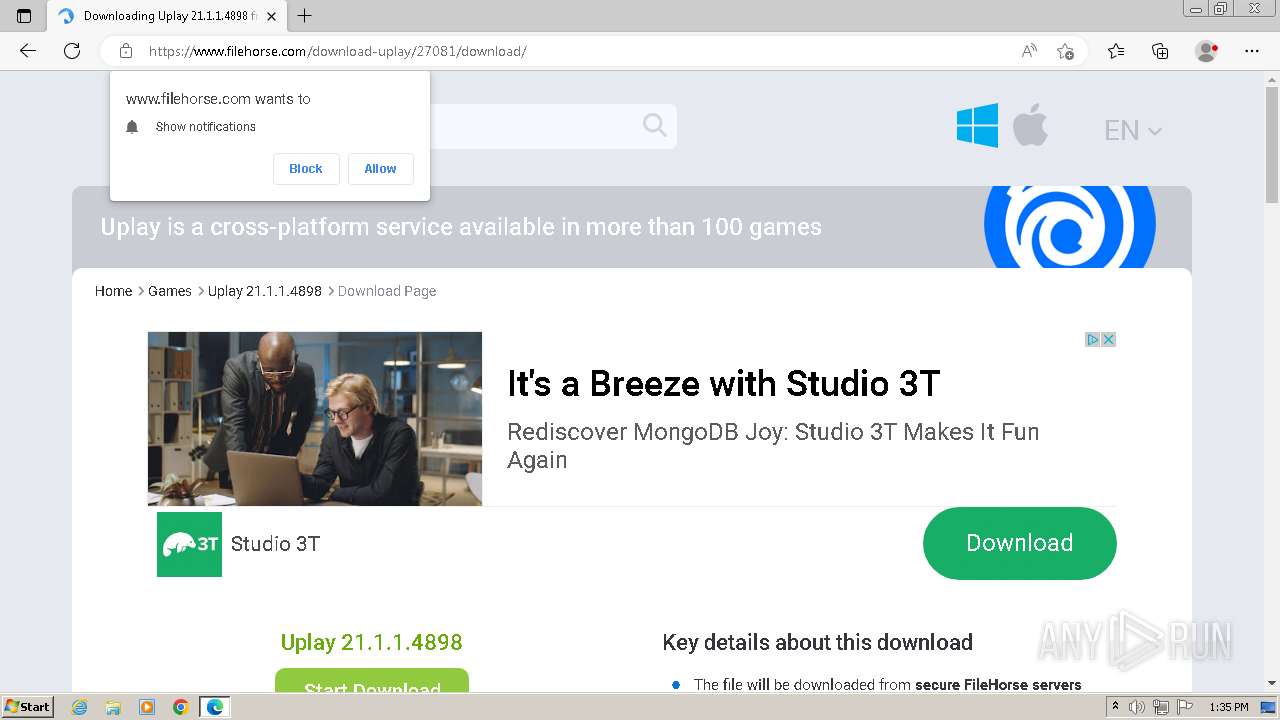Screen dimensions: 1280x720
Task: Open File Explorer from the taskbar
Action: pos(113,707)
